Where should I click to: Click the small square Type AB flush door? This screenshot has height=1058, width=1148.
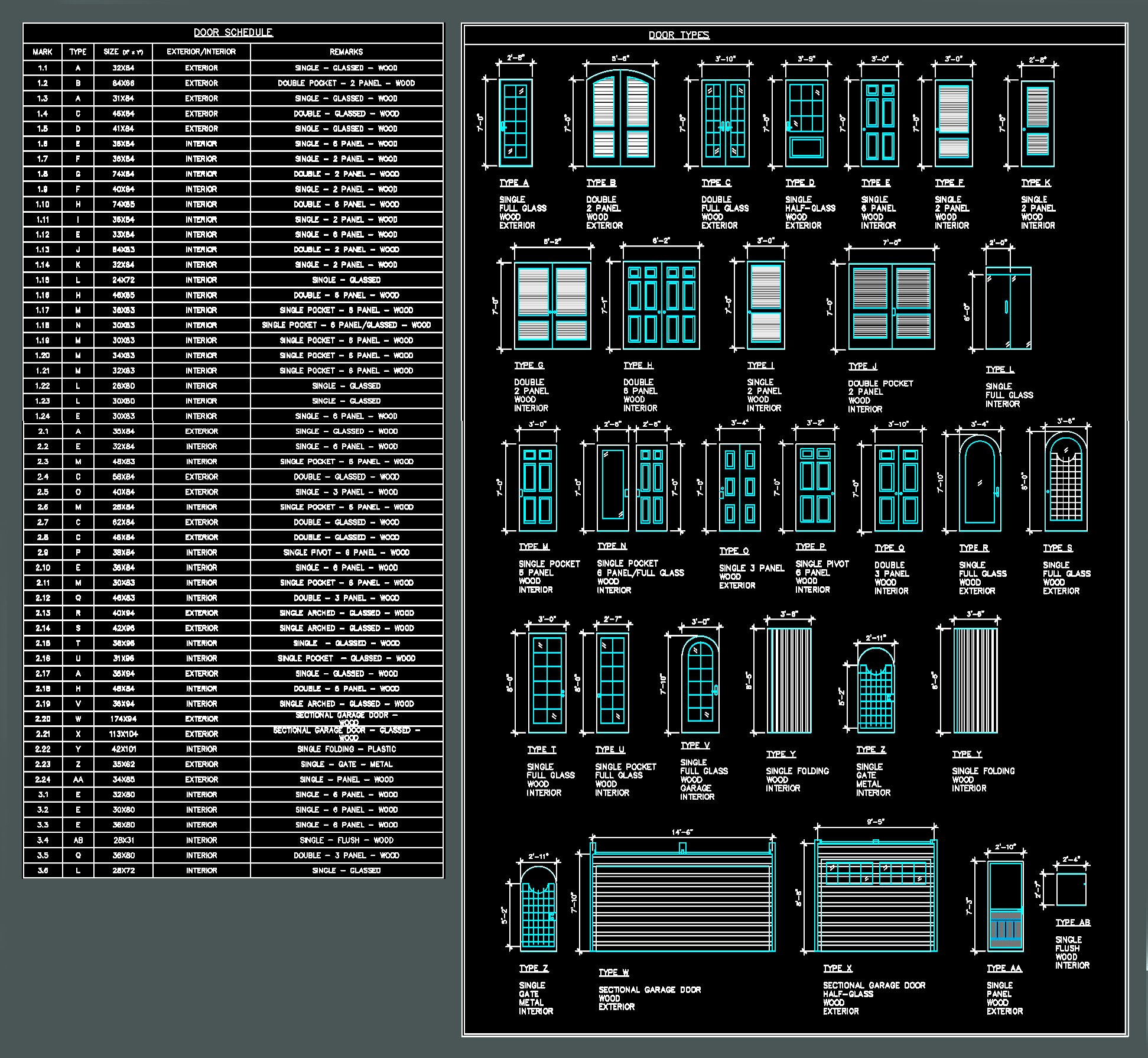(x=1071, y=890)
